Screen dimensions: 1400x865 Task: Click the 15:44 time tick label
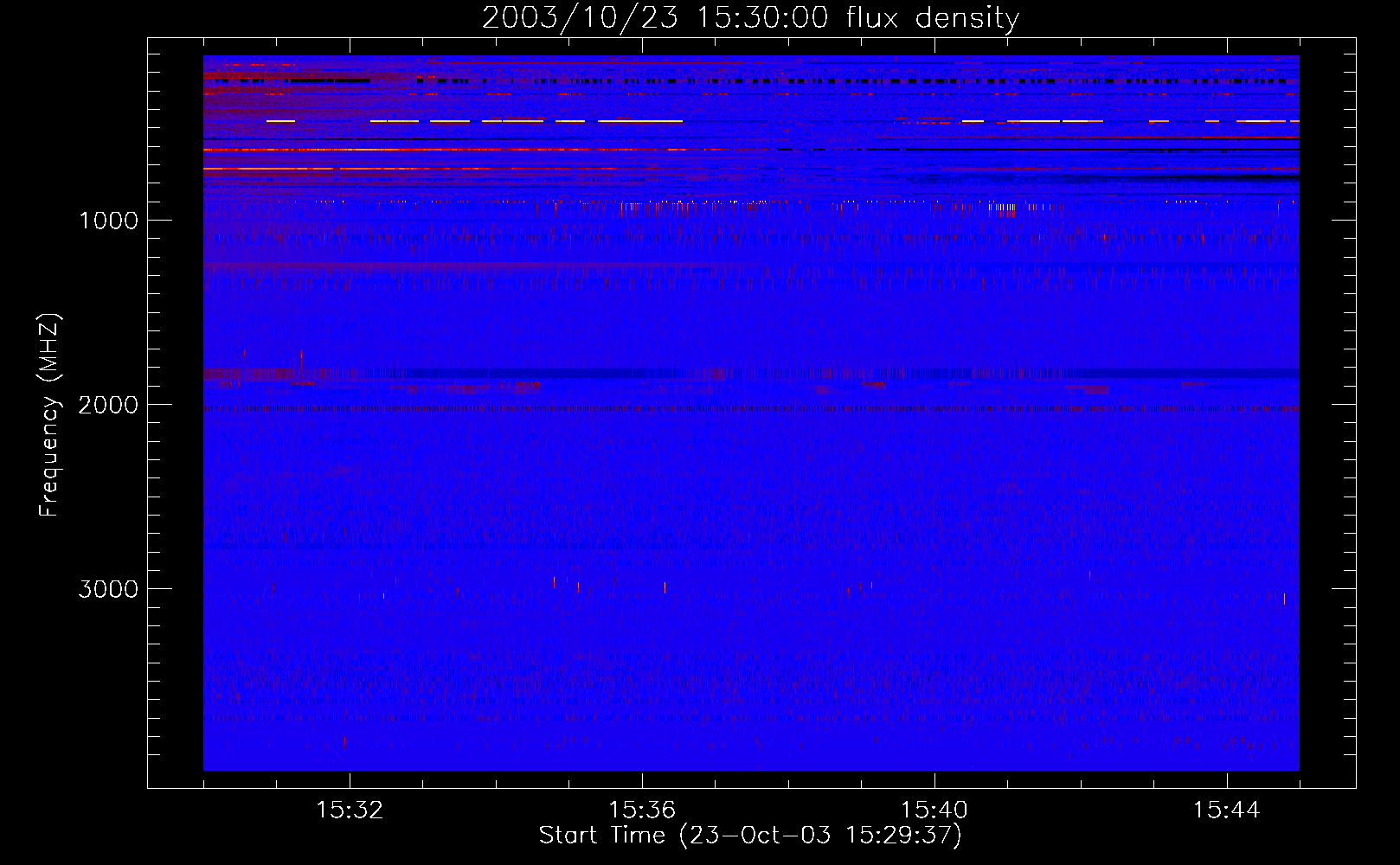tap(1226, 811)
